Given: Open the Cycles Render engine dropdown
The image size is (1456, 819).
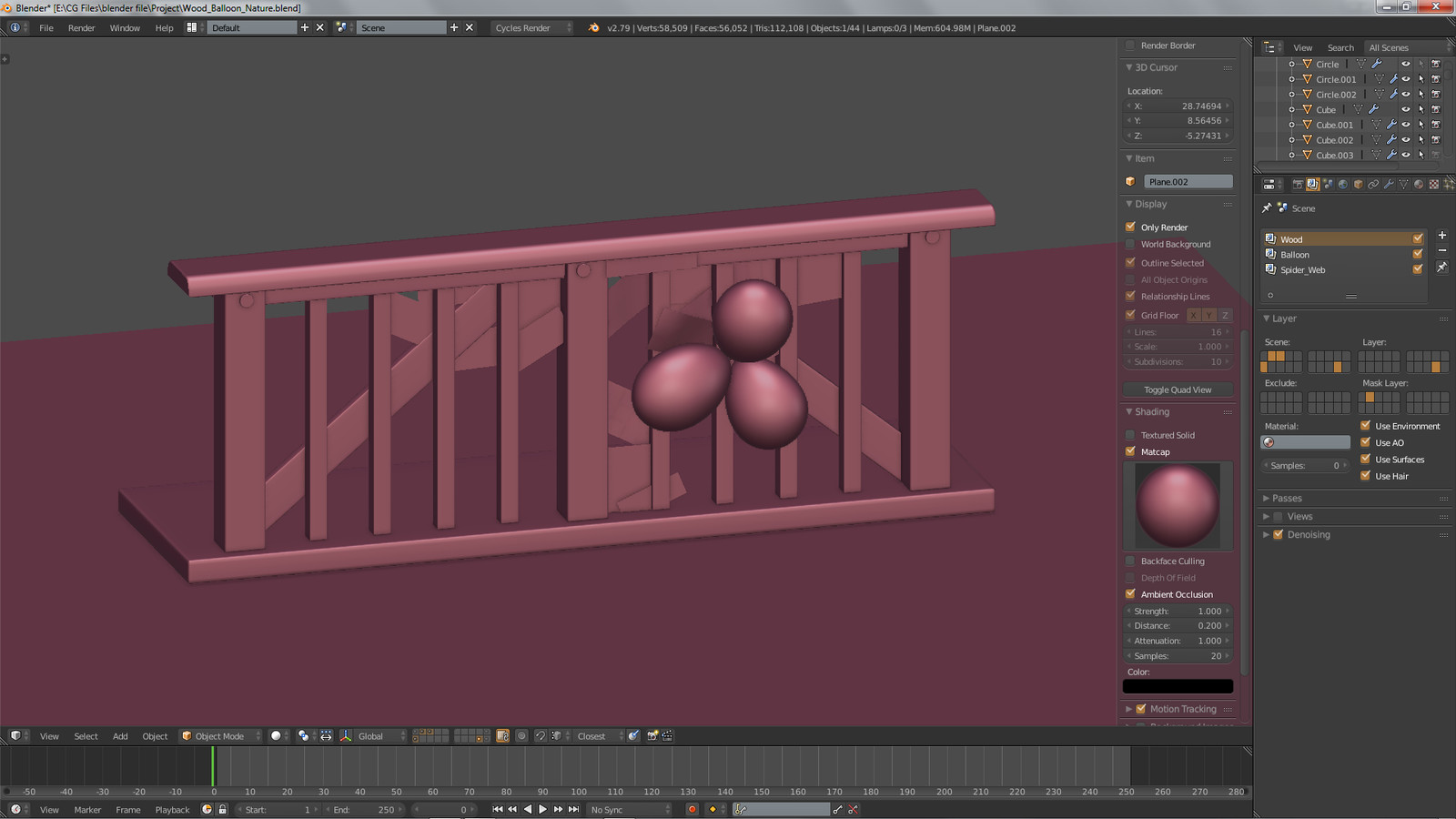Looking at the screenshot, I should (532, 27).
